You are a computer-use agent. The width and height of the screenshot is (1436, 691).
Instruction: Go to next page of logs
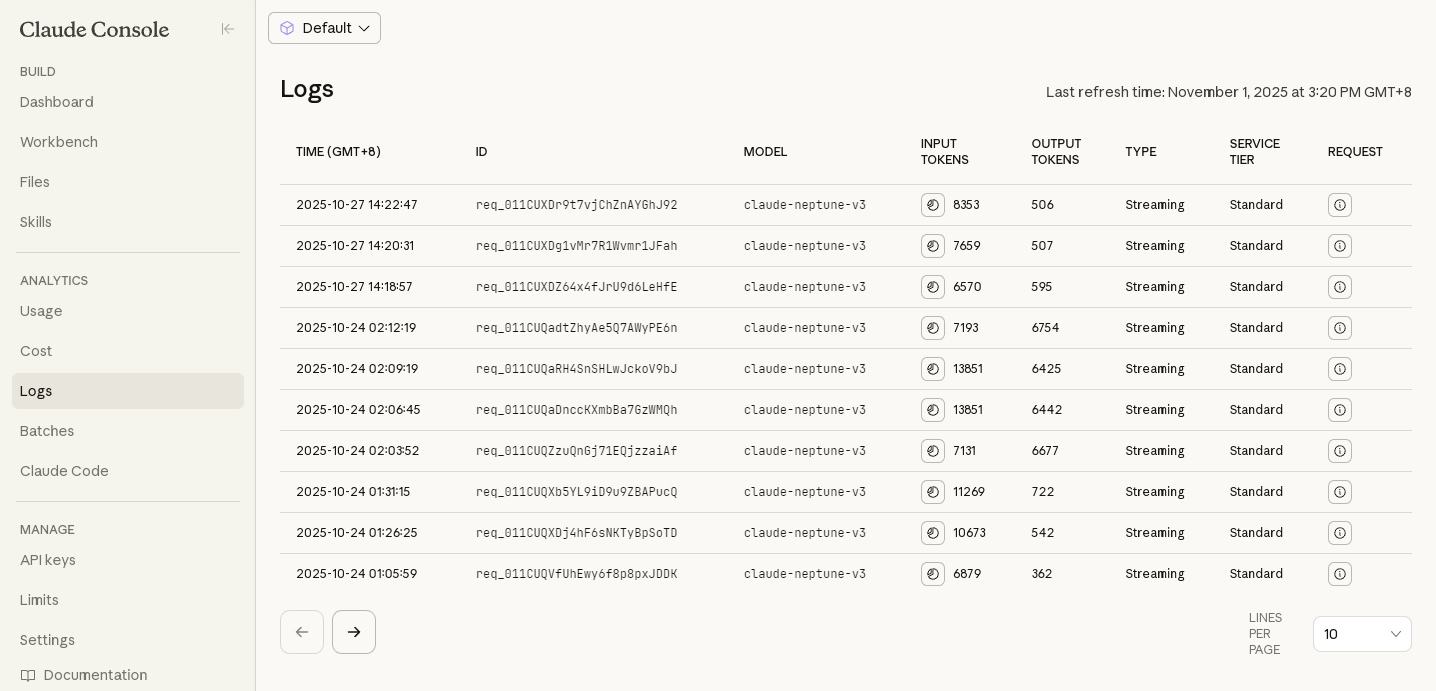pos(354,632)
